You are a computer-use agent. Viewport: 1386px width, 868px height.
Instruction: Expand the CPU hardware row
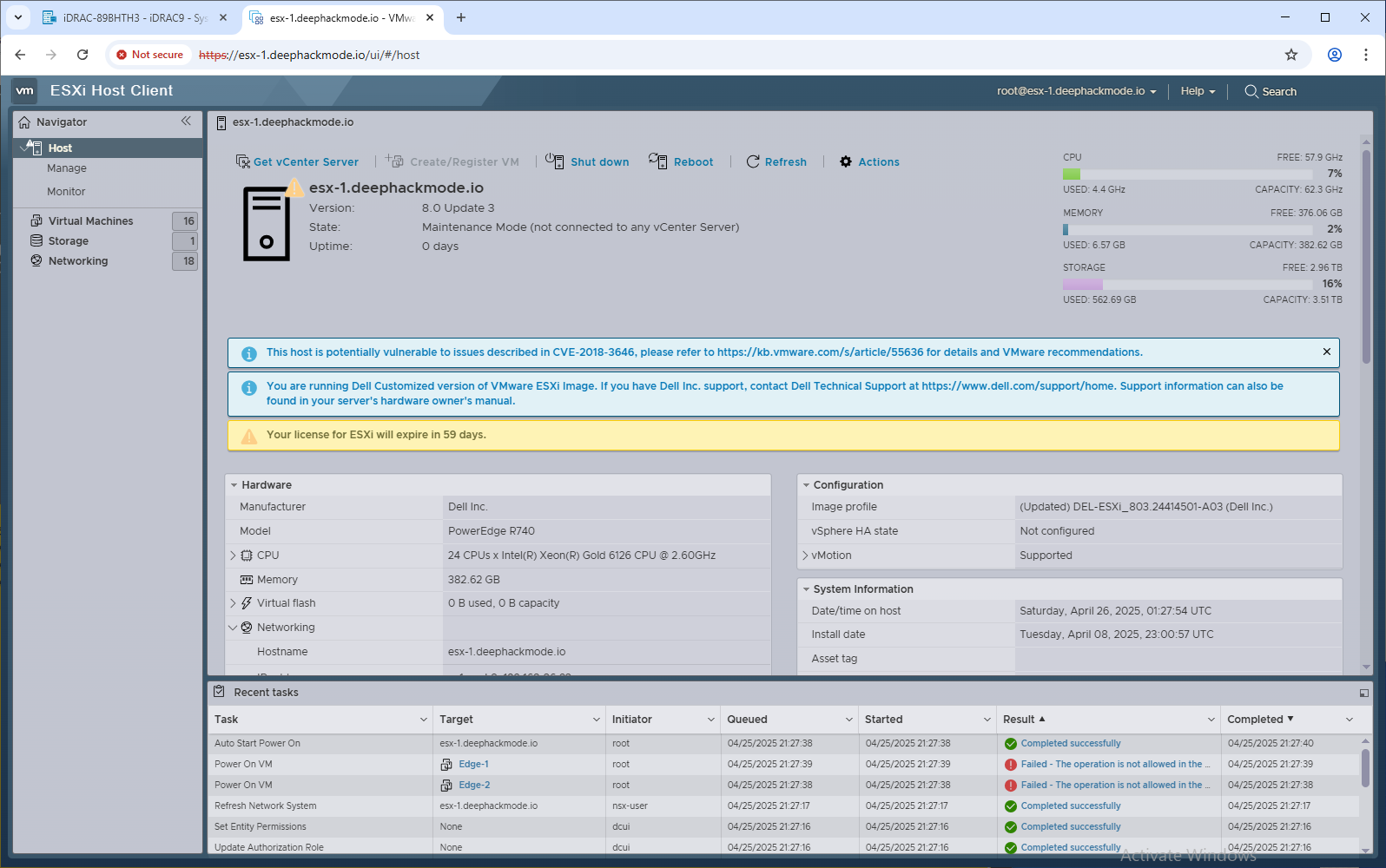(x=233, y=555)
